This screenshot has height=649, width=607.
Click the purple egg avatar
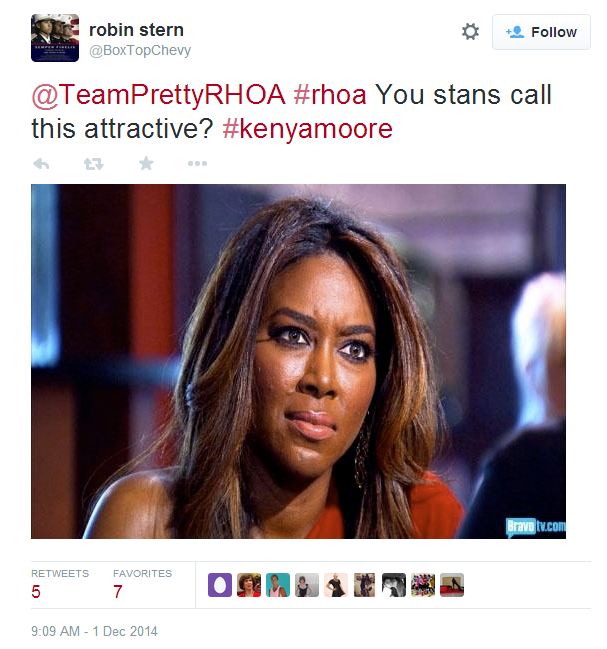pyautogui.click(x=220, y=585)
